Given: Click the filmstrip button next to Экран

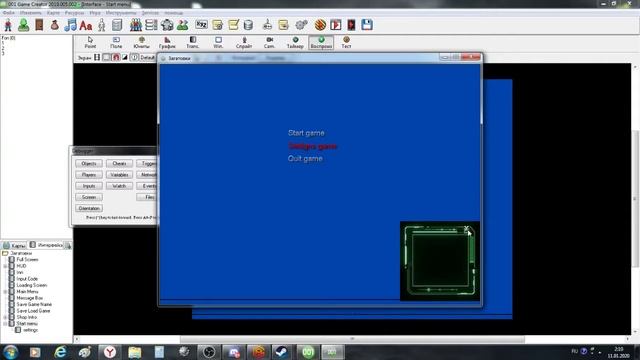Looking at the screenshot, I should [x=97, y=58].
